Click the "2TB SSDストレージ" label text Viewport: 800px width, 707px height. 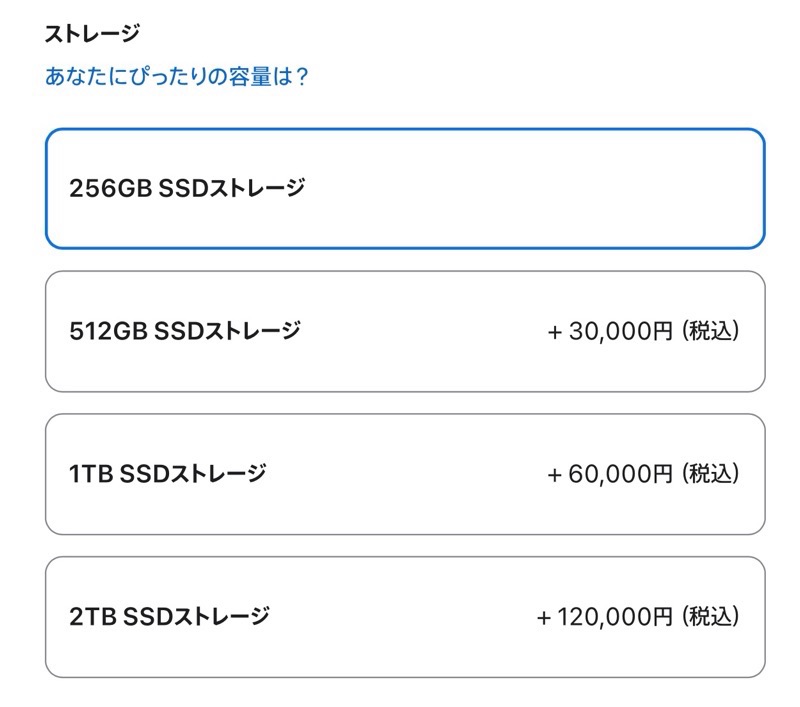(170, 616)
